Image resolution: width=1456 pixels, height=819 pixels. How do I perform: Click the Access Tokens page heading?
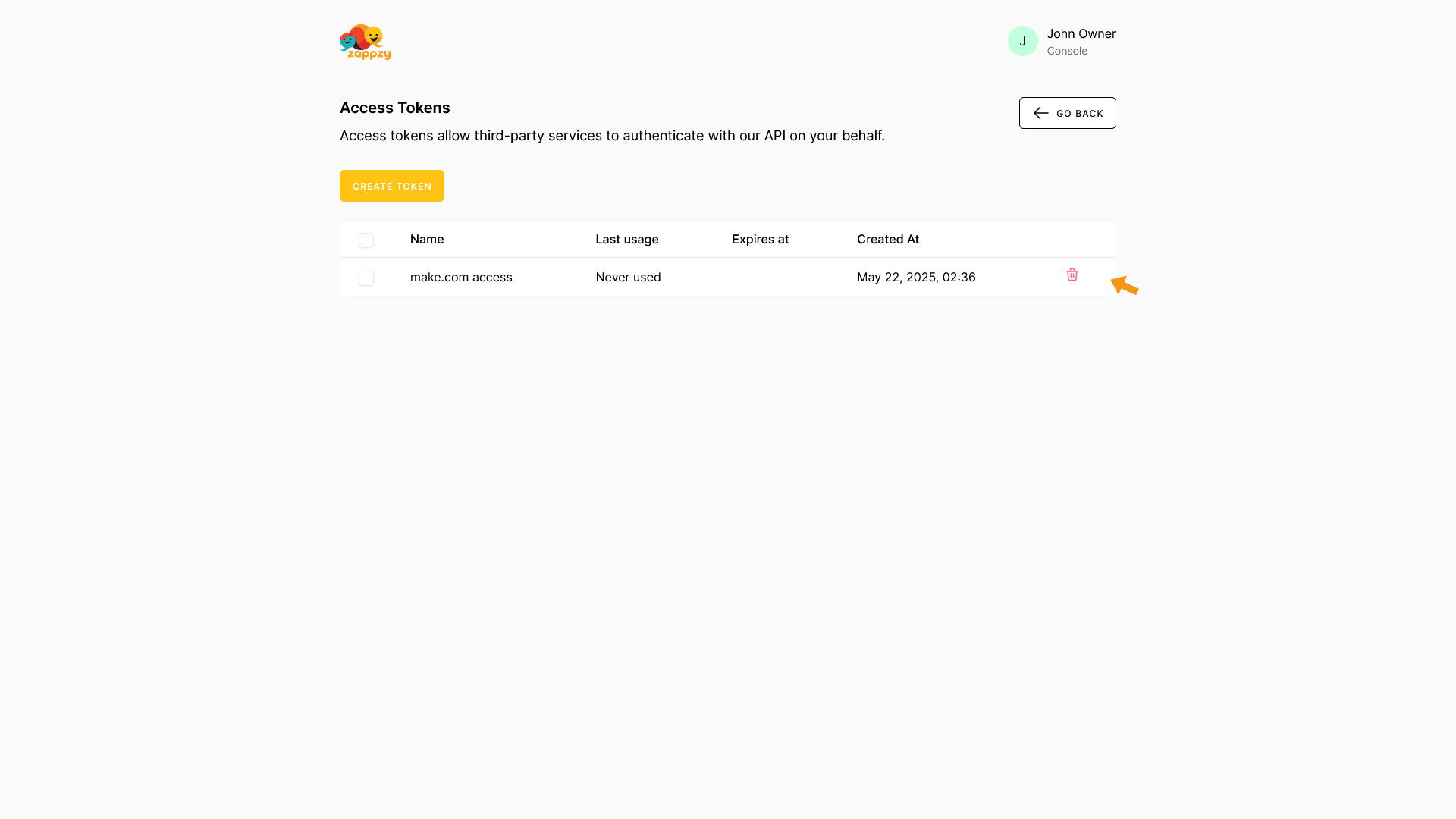click(x=394, y=108)
